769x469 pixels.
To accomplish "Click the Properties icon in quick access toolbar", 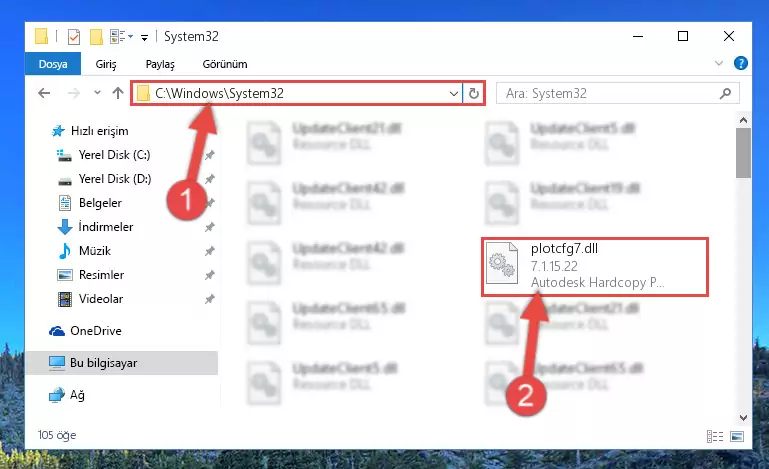I will tap(74, 37).
